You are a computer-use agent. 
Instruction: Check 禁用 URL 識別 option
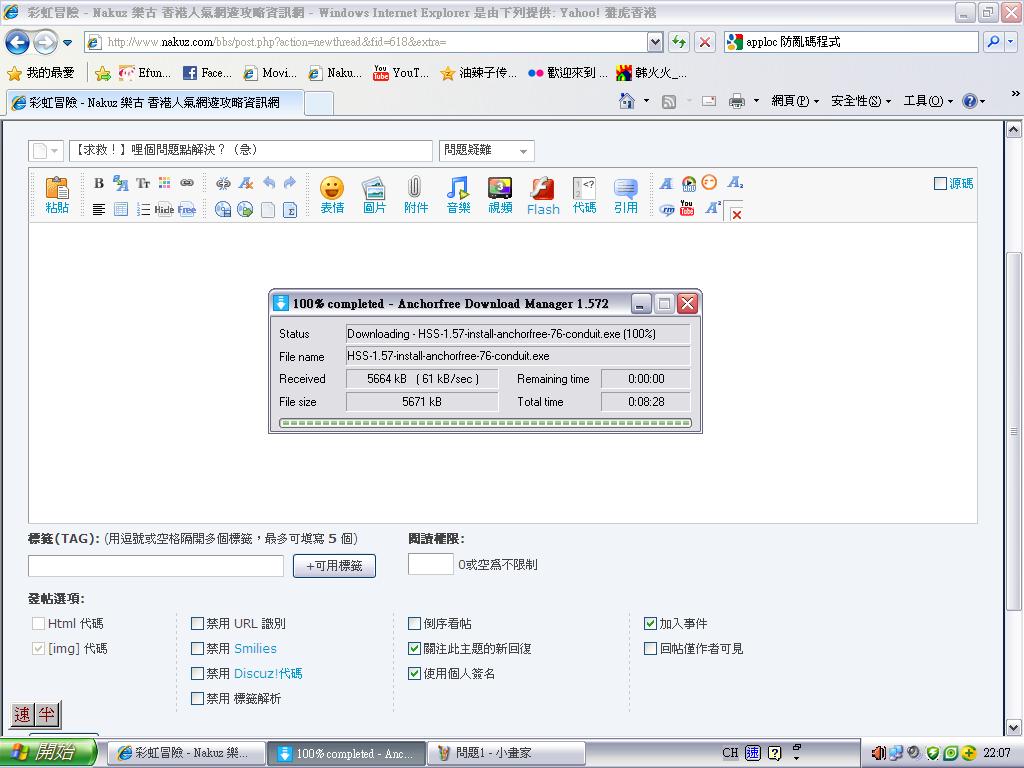[x=198, y=623]
